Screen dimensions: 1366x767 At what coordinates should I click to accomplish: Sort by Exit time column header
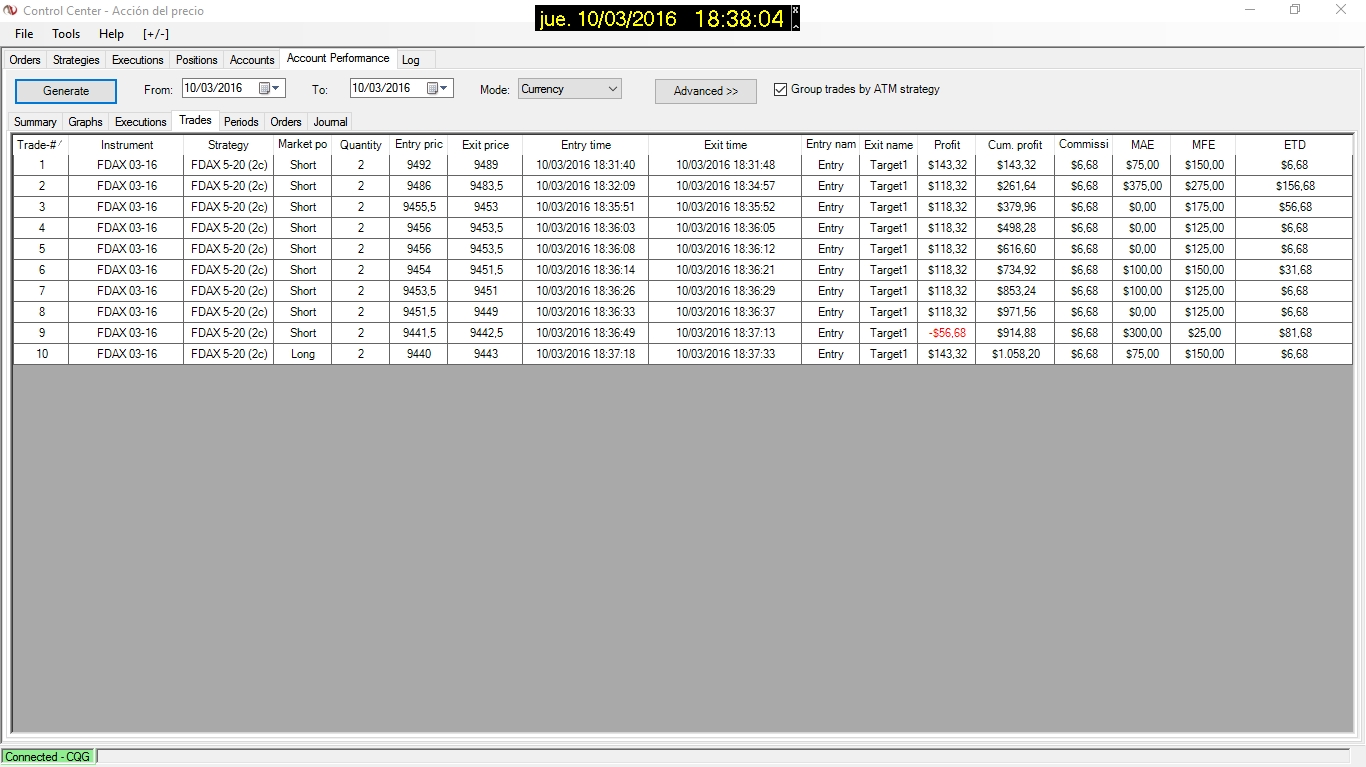pyautogui.click(x=725, y=145)
